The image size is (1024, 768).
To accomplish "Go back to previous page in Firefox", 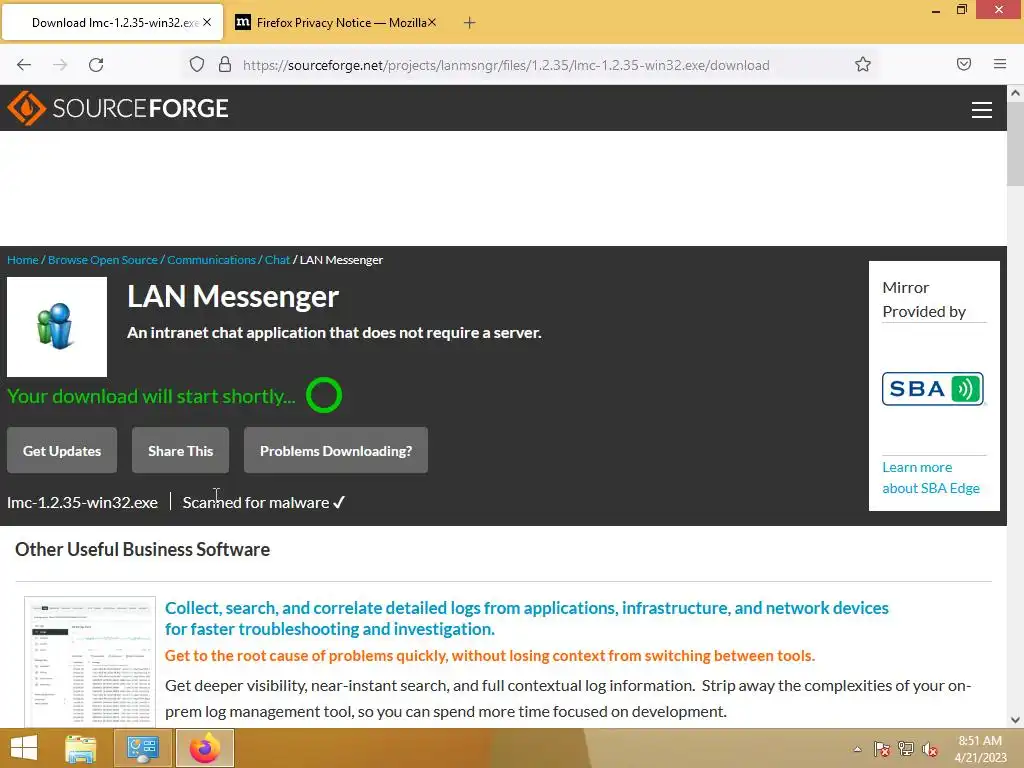I will click(24, 65).
